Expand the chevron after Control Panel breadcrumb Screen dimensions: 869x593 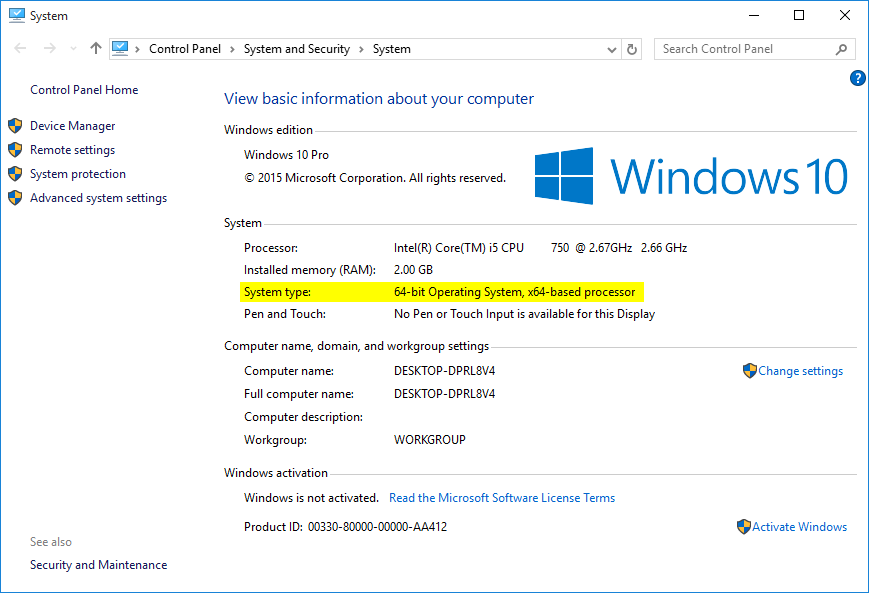(232, 49)
